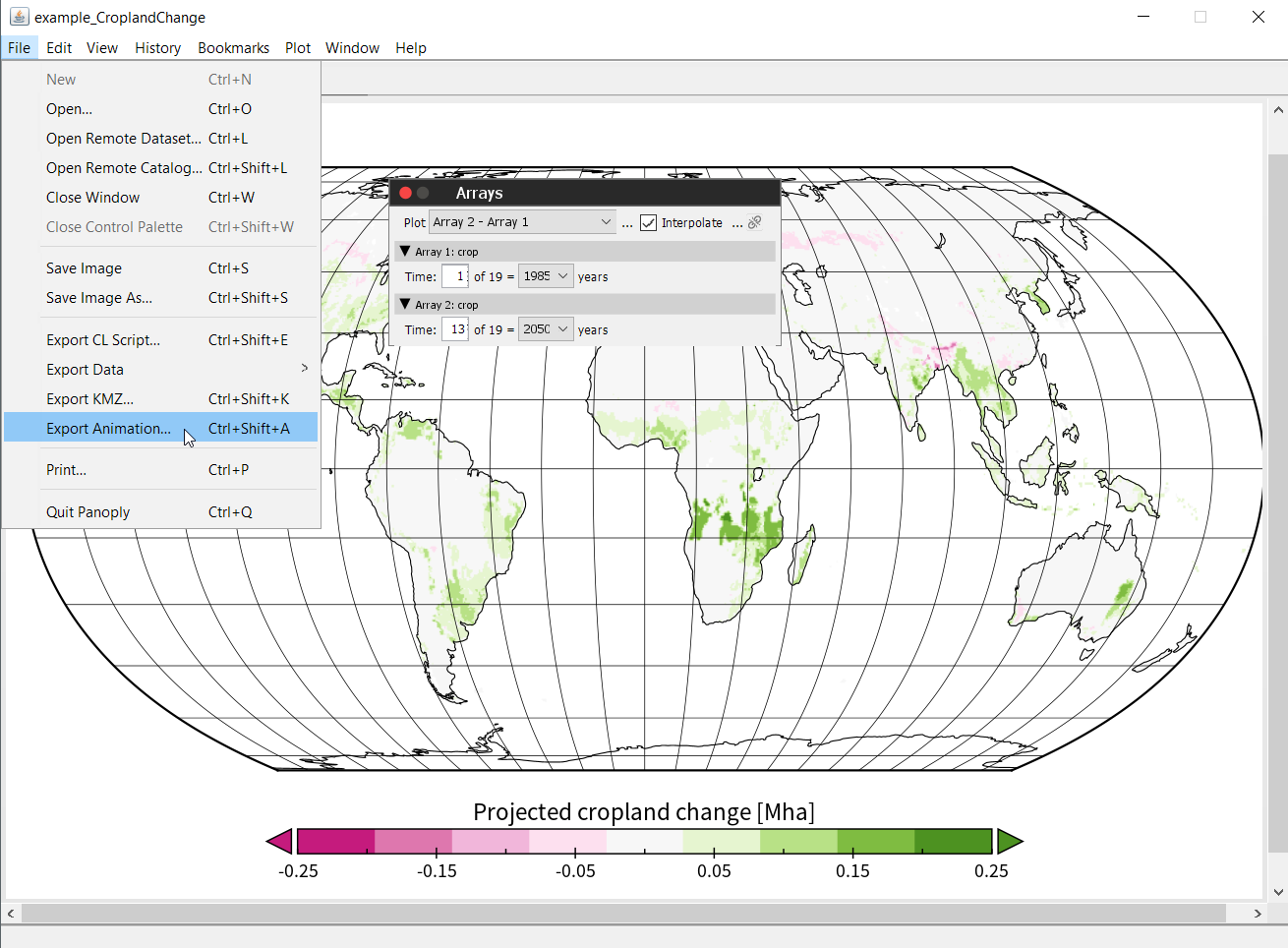Select Quit Panoply menu entry

(x=161, y=512)
